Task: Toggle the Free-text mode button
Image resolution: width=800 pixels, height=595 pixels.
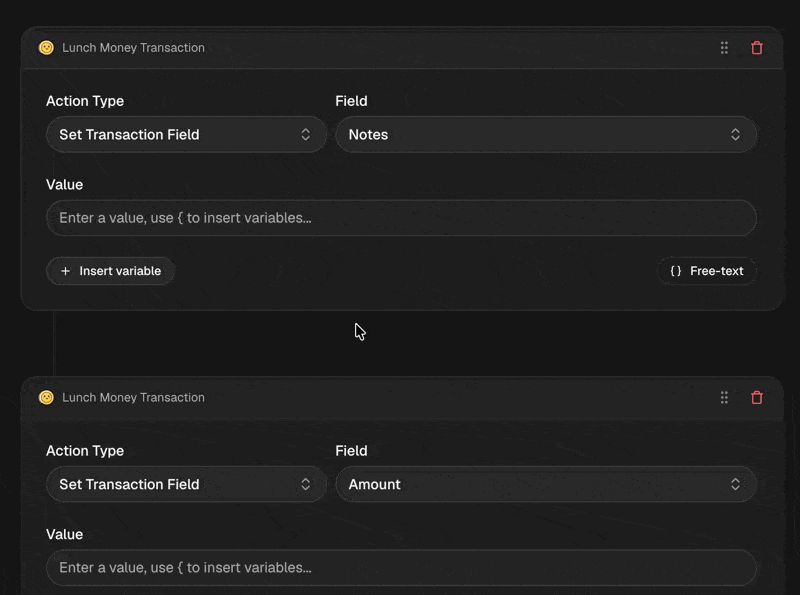Action: (707, 271)
